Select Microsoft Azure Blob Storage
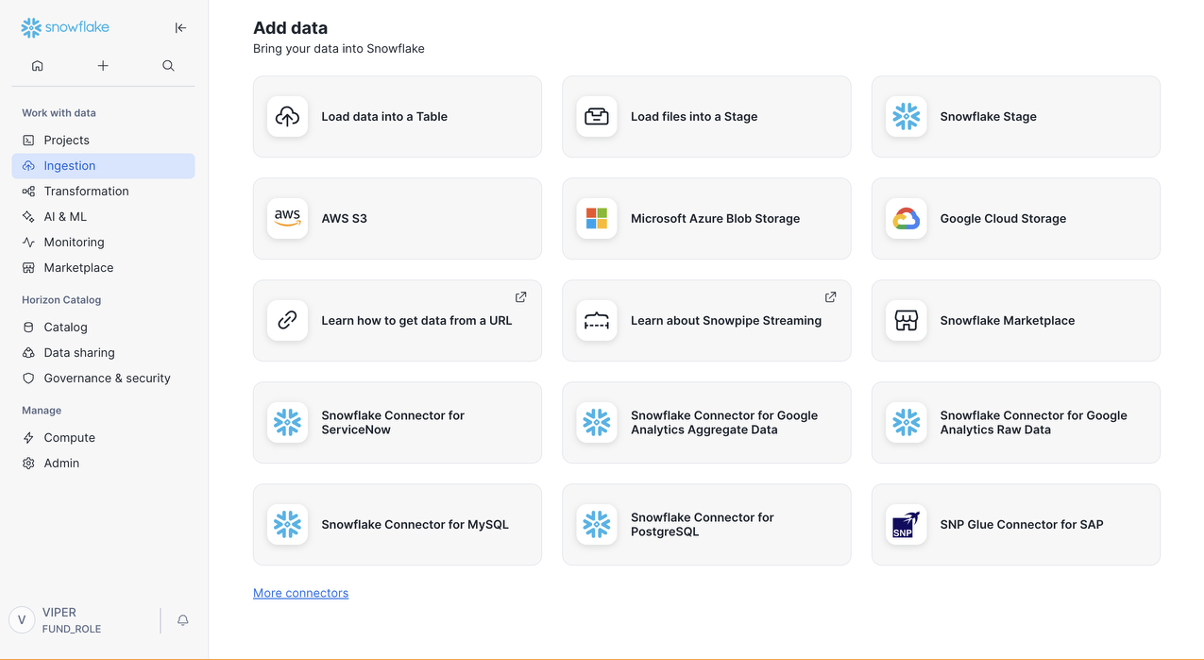The image size is (1204, 660). coord(706,219)
